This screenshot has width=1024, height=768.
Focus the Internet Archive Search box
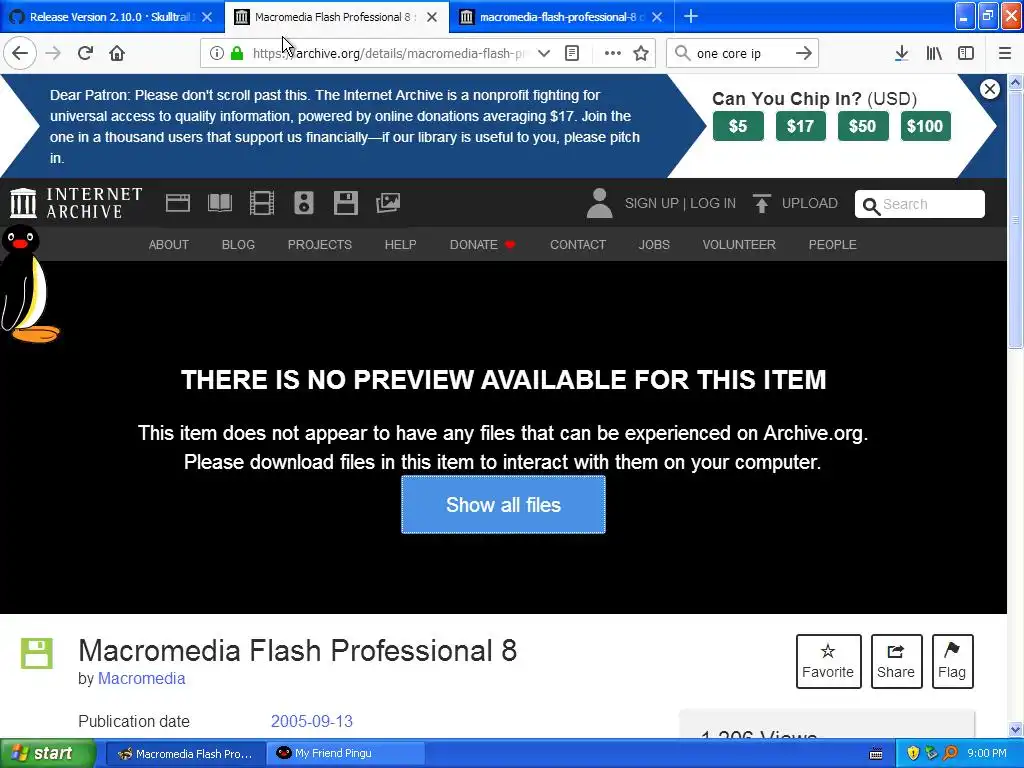pos(920,204)
